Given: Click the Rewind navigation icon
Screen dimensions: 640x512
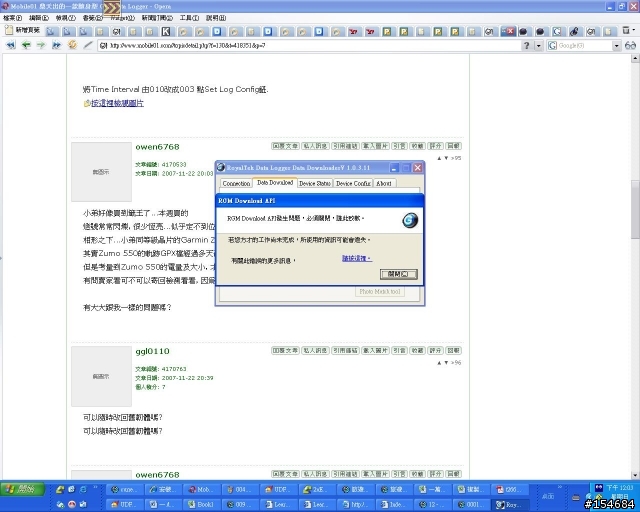Looking at the screenshot, I should pyautogui.click(x=11, y=45).
